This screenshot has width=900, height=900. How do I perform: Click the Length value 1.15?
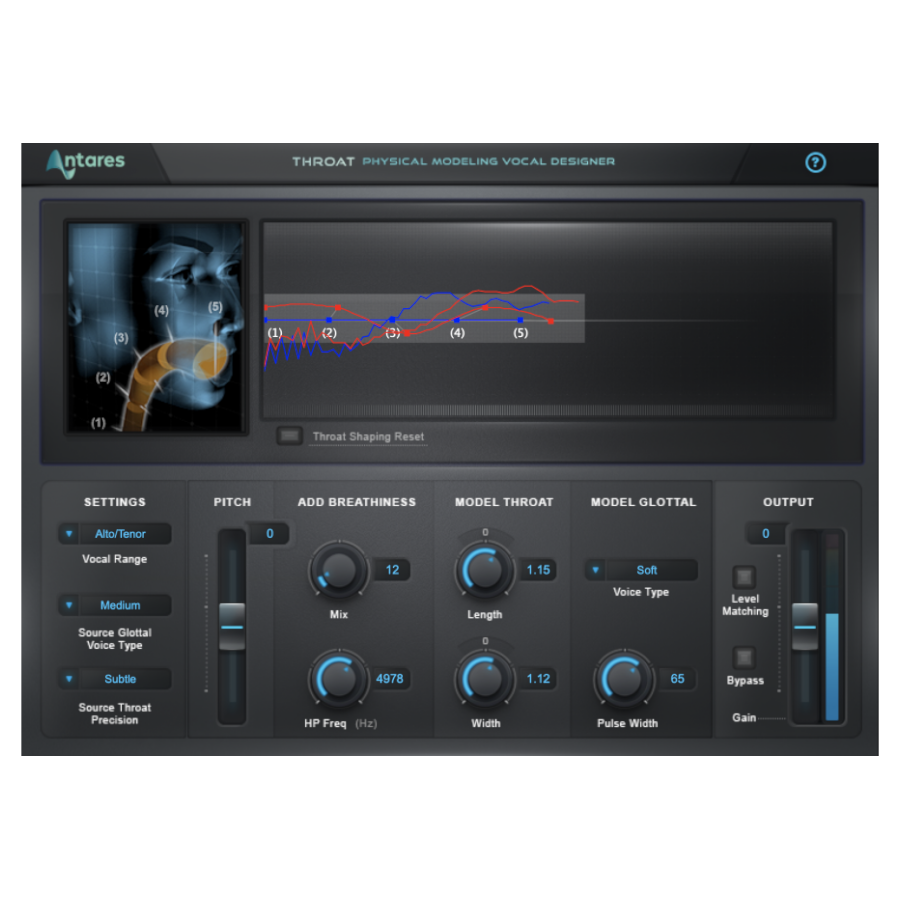click(x=538, y=570)
